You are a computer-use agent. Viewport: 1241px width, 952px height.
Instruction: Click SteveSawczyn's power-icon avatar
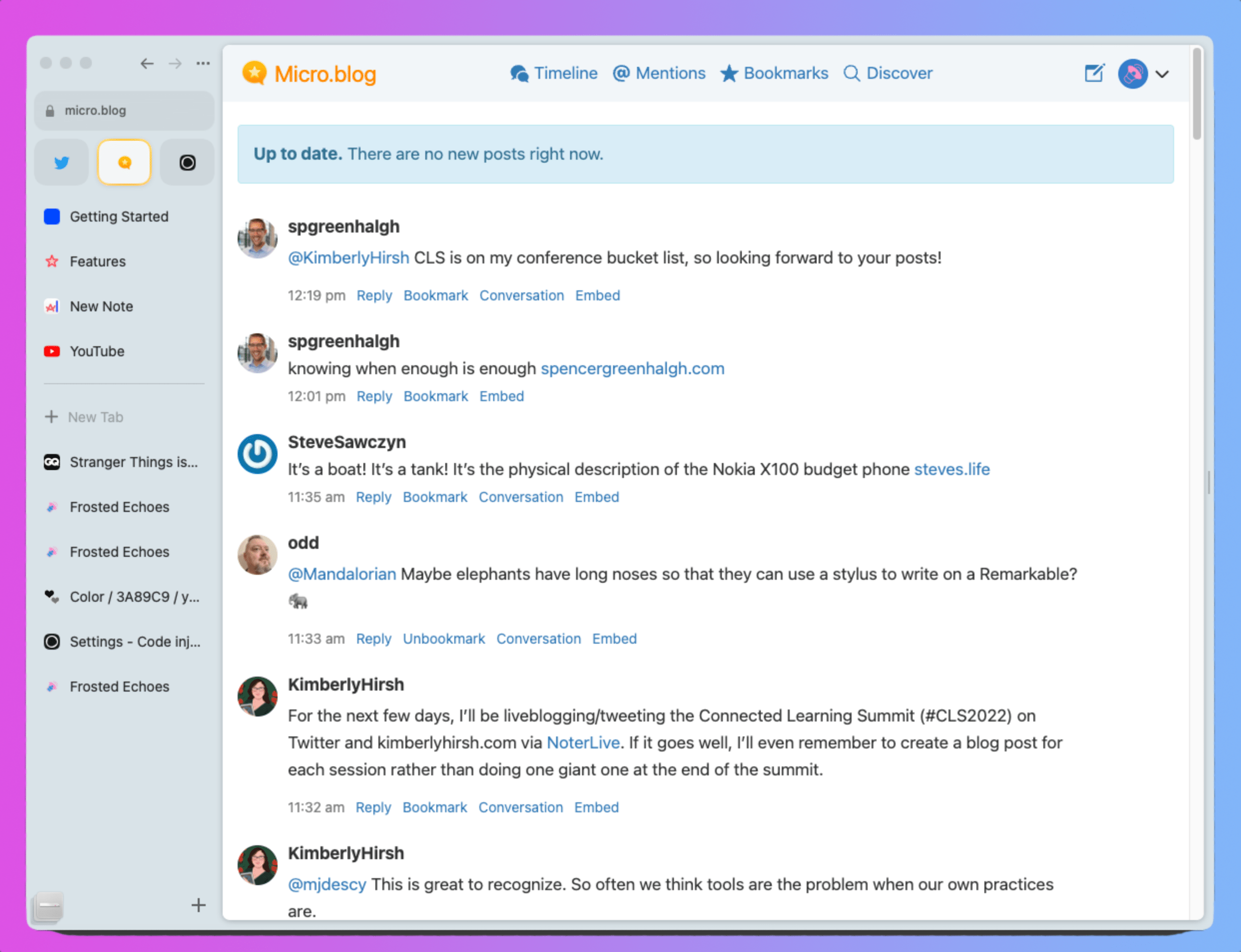[x=258, y=454]
